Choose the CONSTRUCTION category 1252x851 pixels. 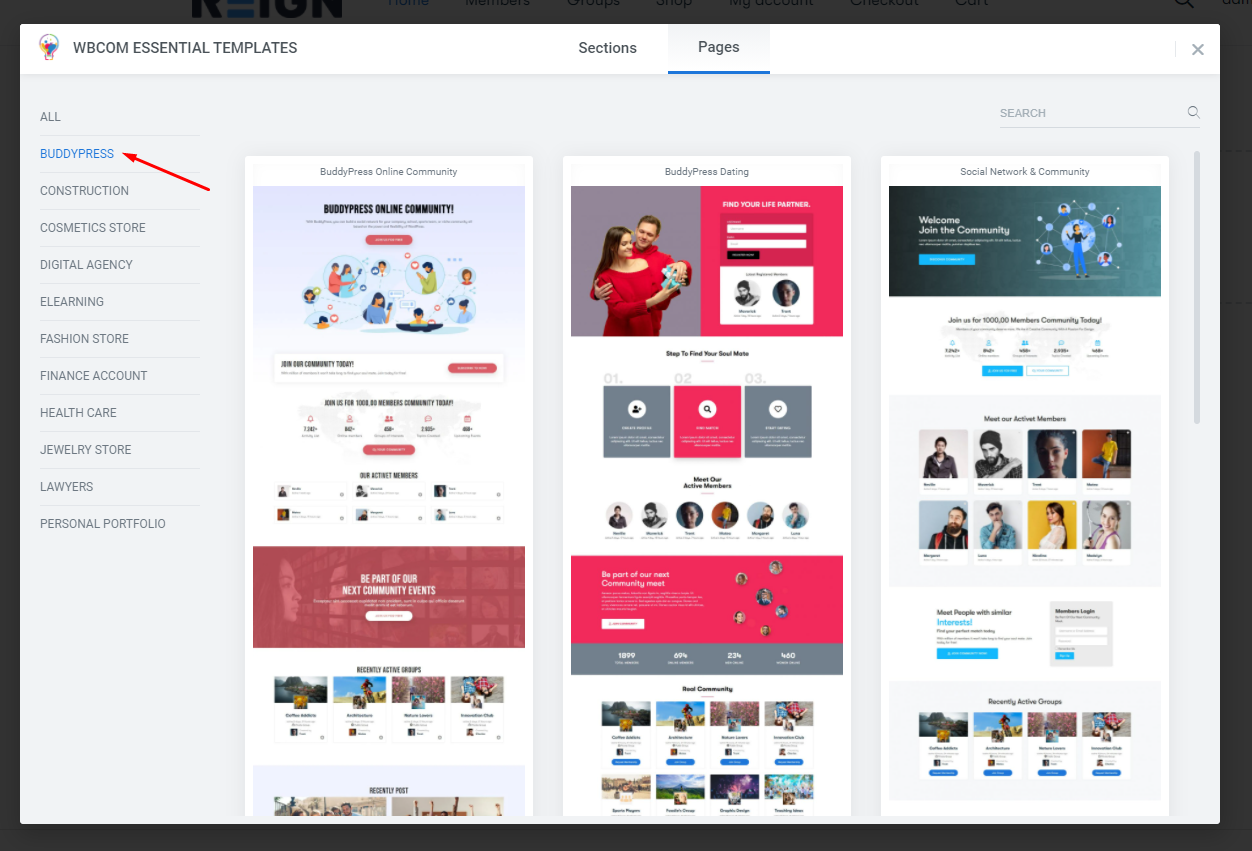pyautogui.click(x=84, y=191)
